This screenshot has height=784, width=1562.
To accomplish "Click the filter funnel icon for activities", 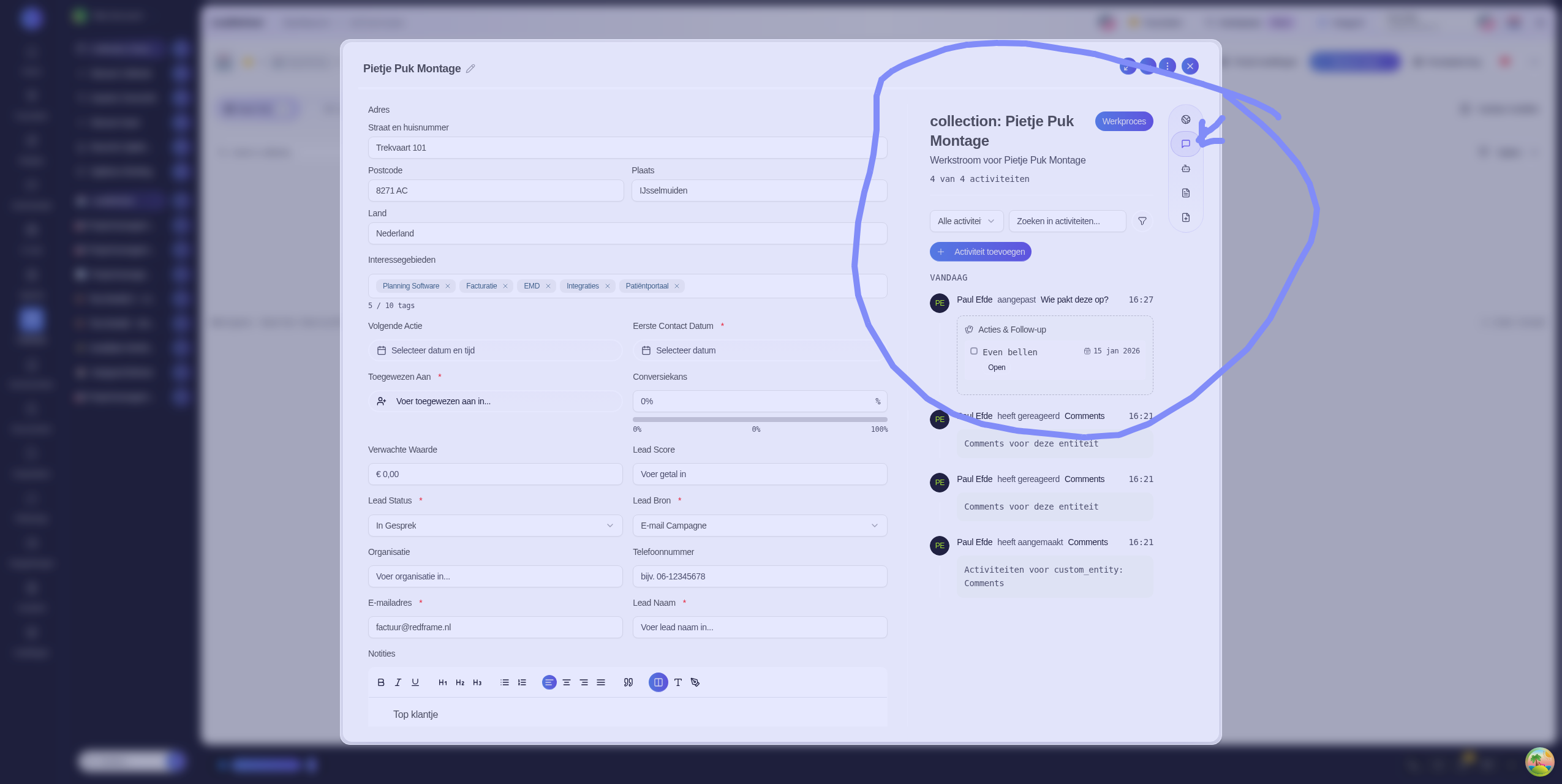I will [x=1142, y=221].
